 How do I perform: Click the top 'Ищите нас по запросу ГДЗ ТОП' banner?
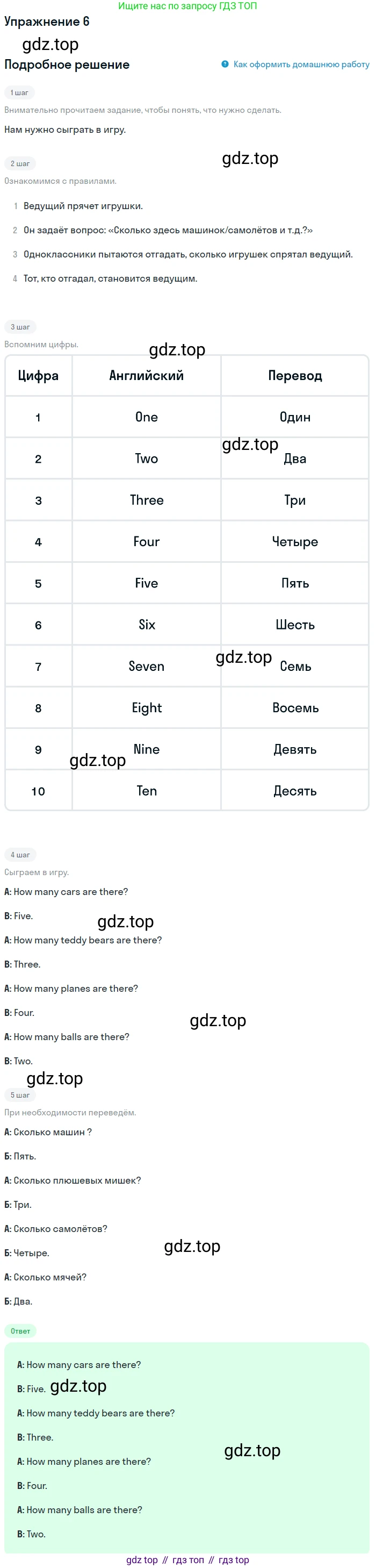[187, 6]
